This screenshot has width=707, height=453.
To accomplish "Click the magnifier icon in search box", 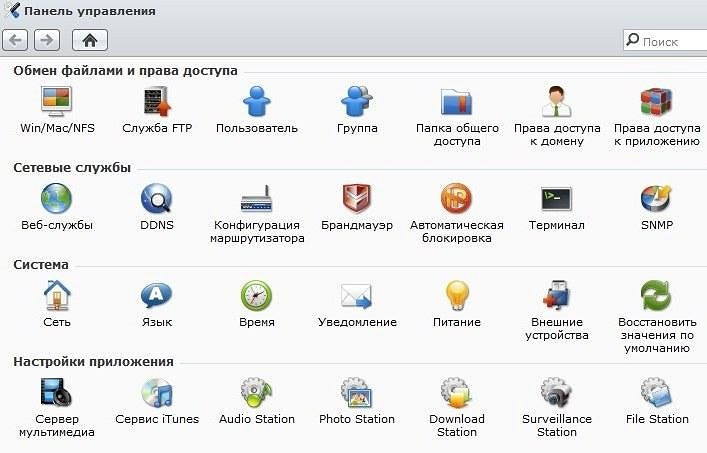I will point(633,40).
